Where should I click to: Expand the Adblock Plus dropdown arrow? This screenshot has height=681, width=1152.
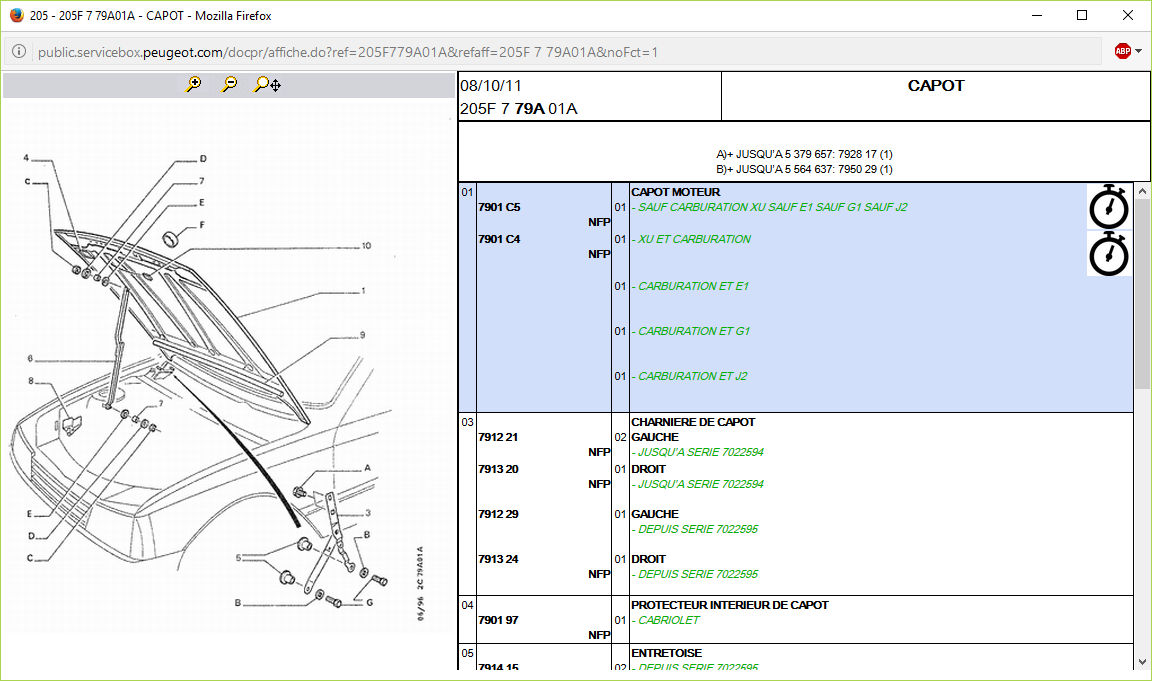click(1139, 52)
